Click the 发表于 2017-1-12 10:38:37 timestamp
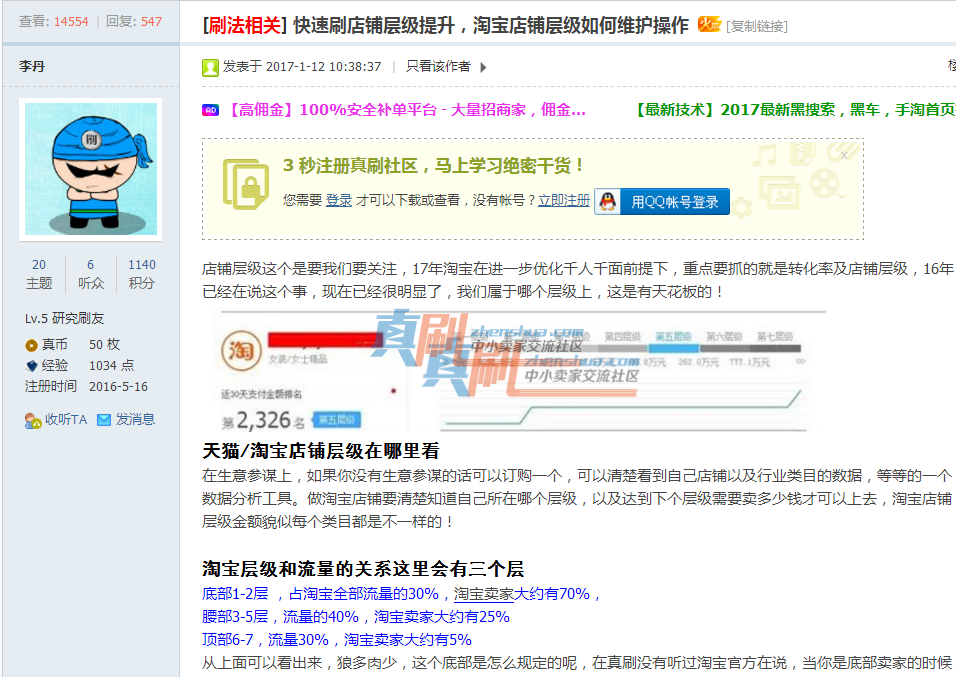Screen dimensions: 956x677 click(x=302, y=66)
